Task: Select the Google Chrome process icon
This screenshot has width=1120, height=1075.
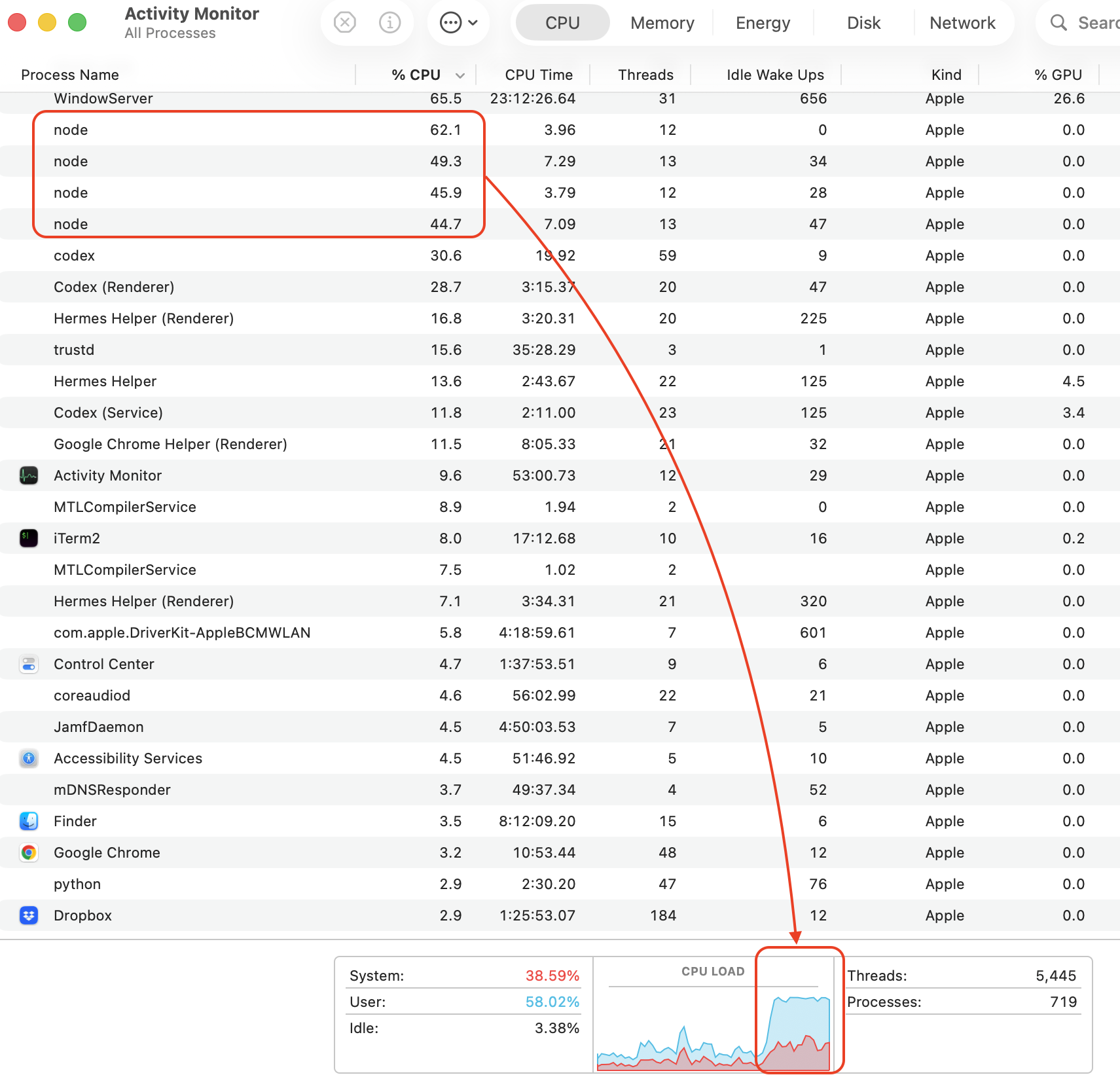Action: tap(29, 852)
